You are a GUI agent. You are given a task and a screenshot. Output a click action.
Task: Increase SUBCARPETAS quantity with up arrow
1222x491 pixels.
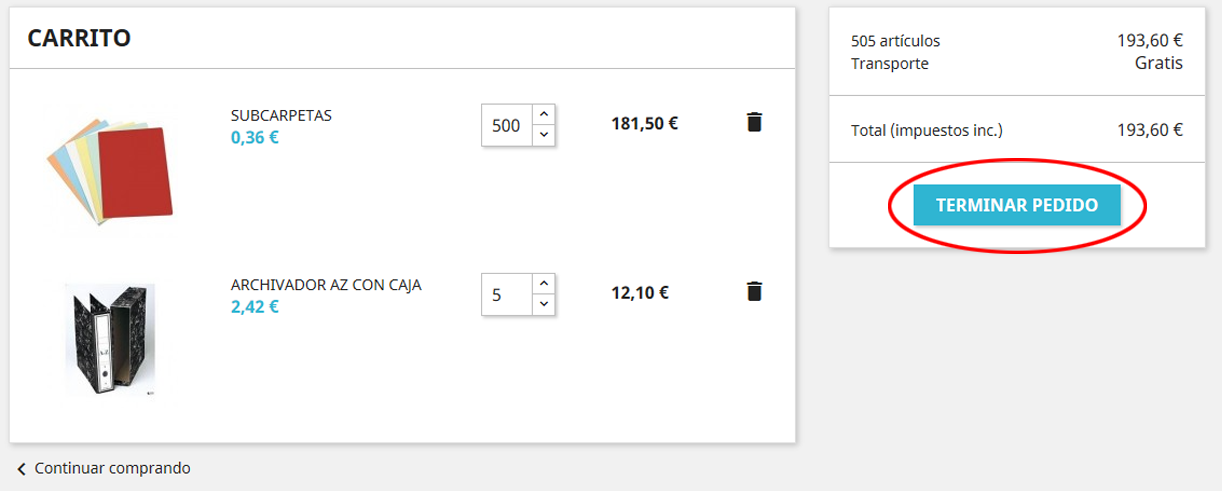pos(543,114)
